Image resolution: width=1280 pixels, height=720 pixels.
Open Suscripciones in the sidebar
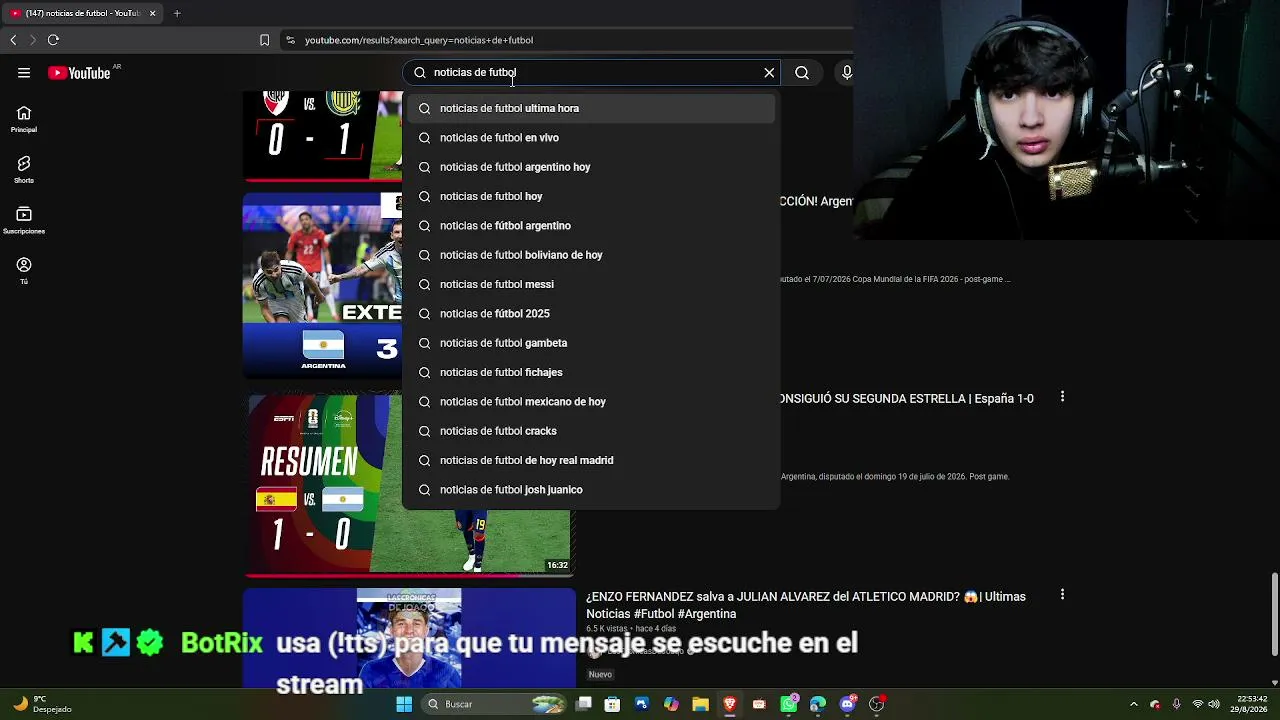(24, 220)
